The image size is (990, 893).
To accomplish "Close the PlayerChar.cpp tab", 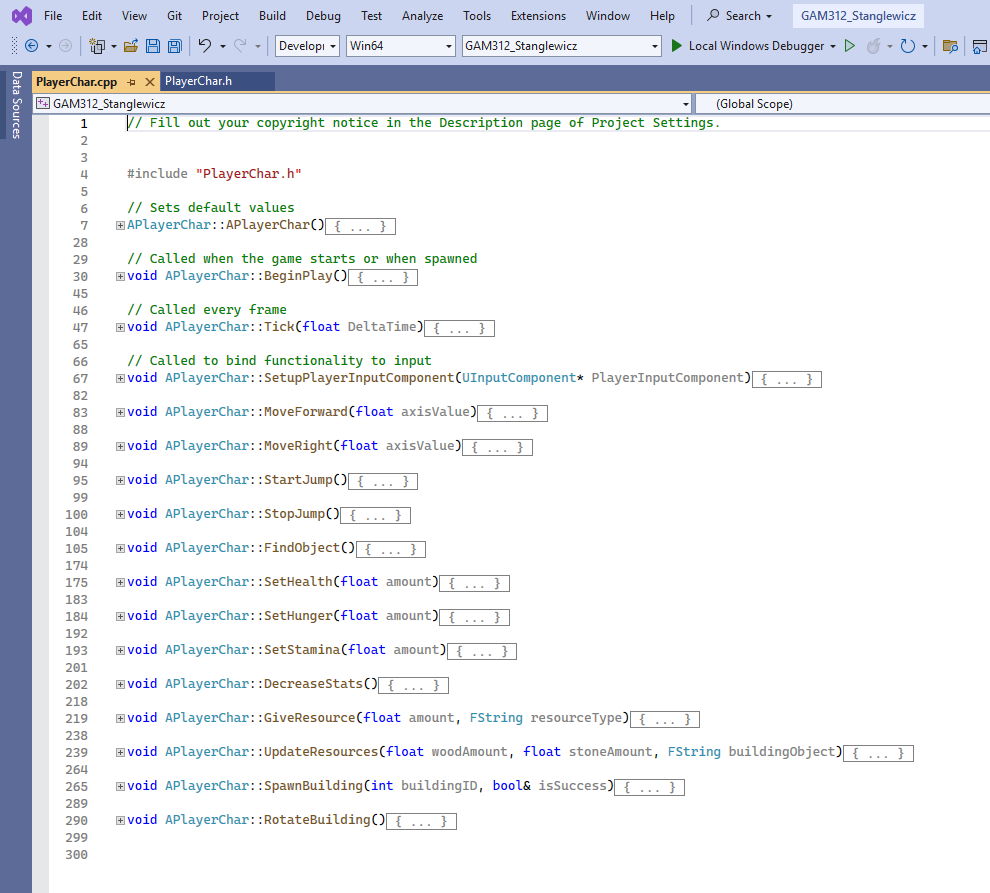I will coord(150,82).
